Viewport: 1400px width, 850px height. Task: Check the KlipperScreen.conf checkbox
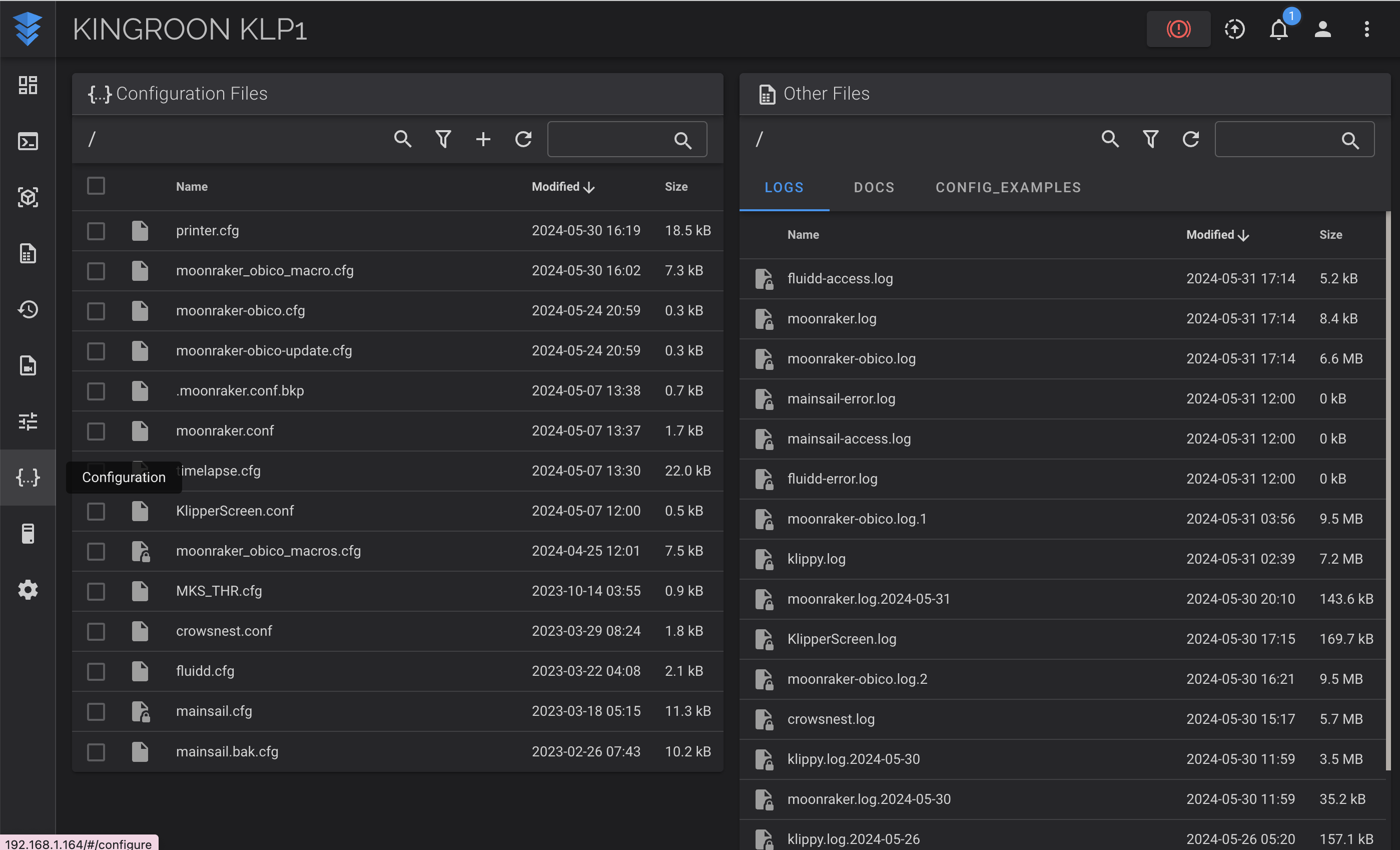(96, 511)
